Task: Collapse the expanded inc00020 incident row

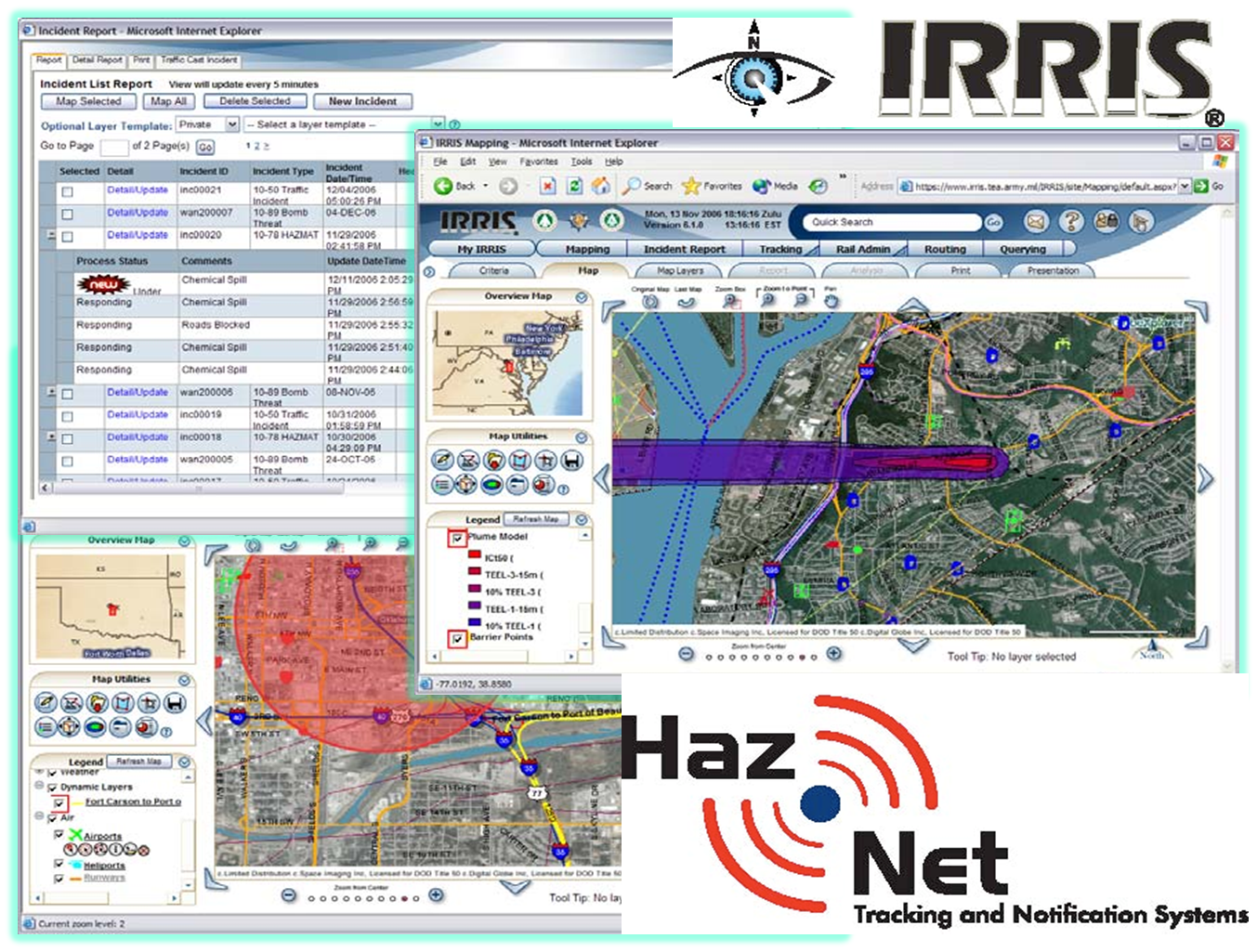Action: pos(52,235)
